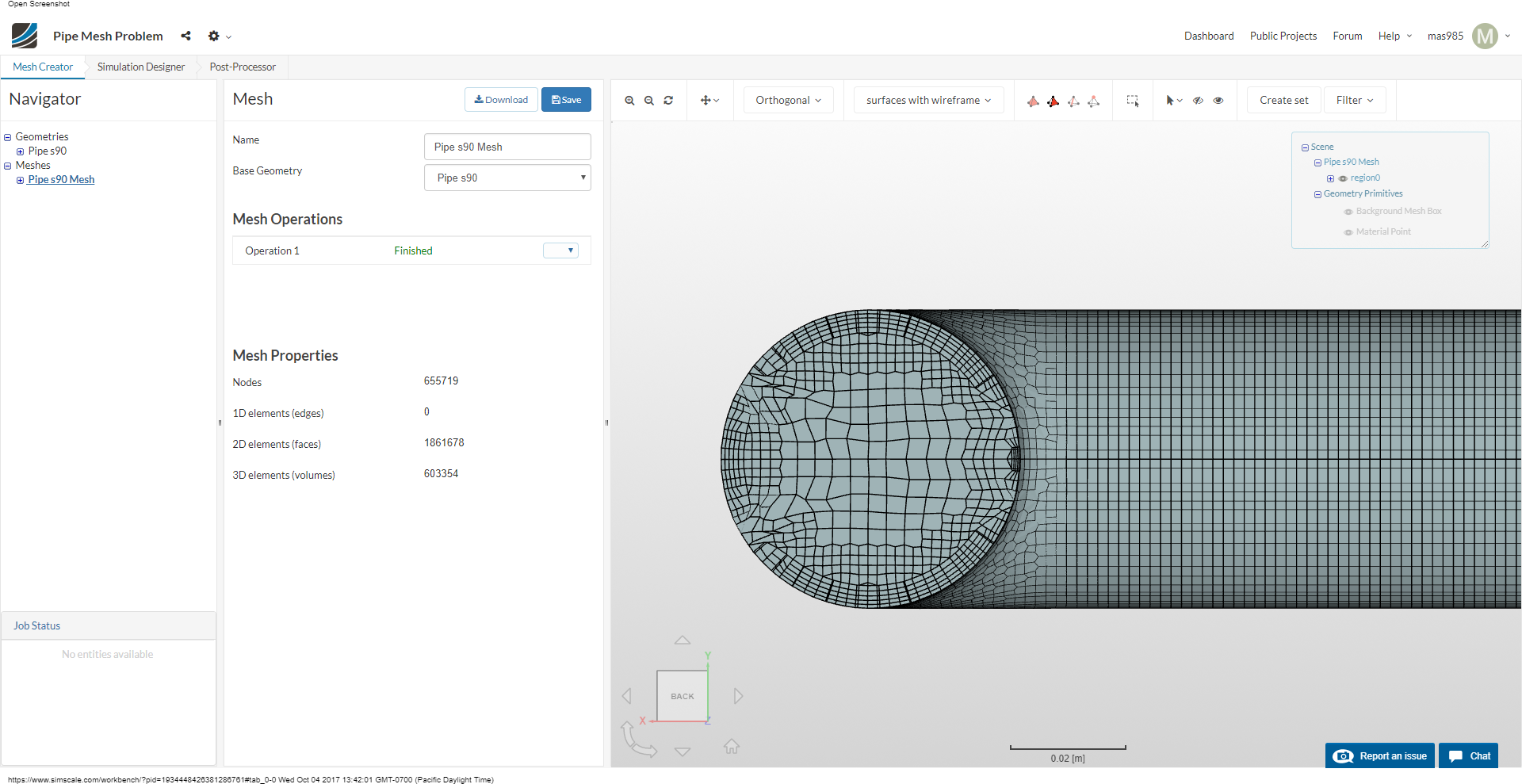Open the Forum menu item

(x=1347, y=36)
